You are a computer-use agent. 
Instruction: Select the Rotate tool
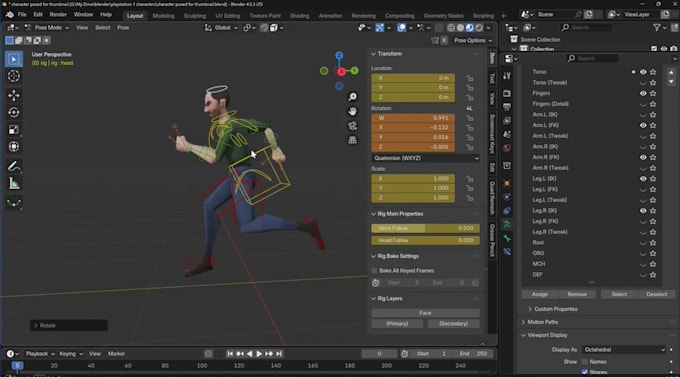point(14,112)
